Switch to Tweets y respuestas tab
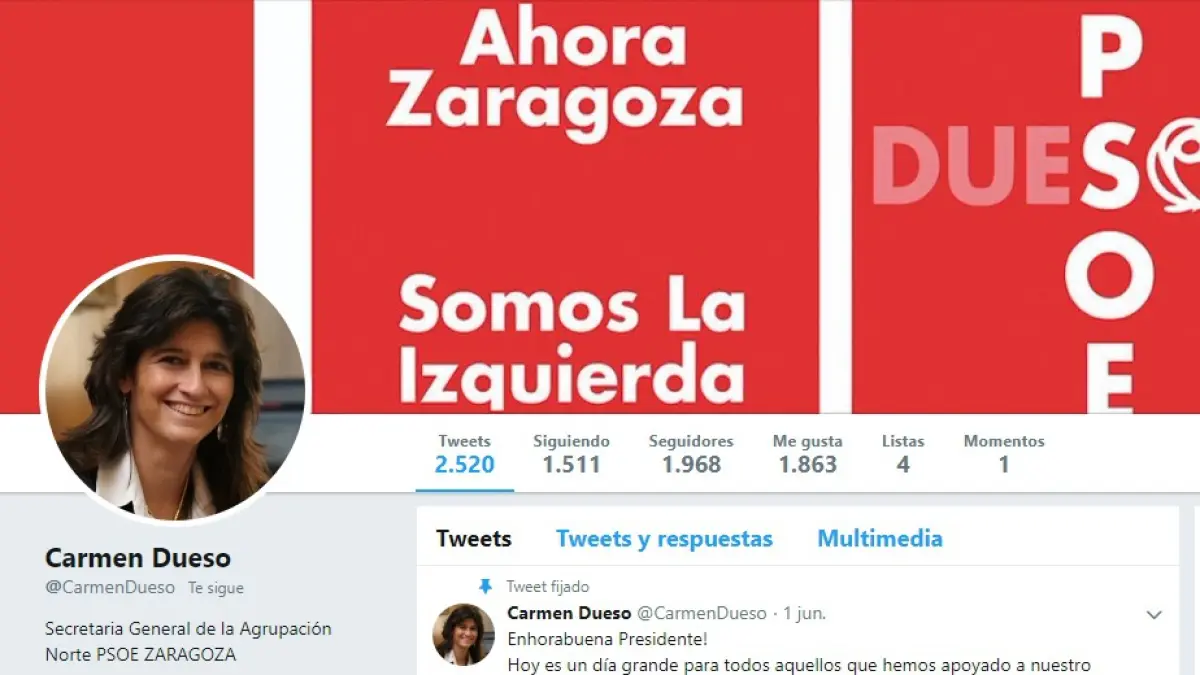The image size is (1200, 675). 664,539
